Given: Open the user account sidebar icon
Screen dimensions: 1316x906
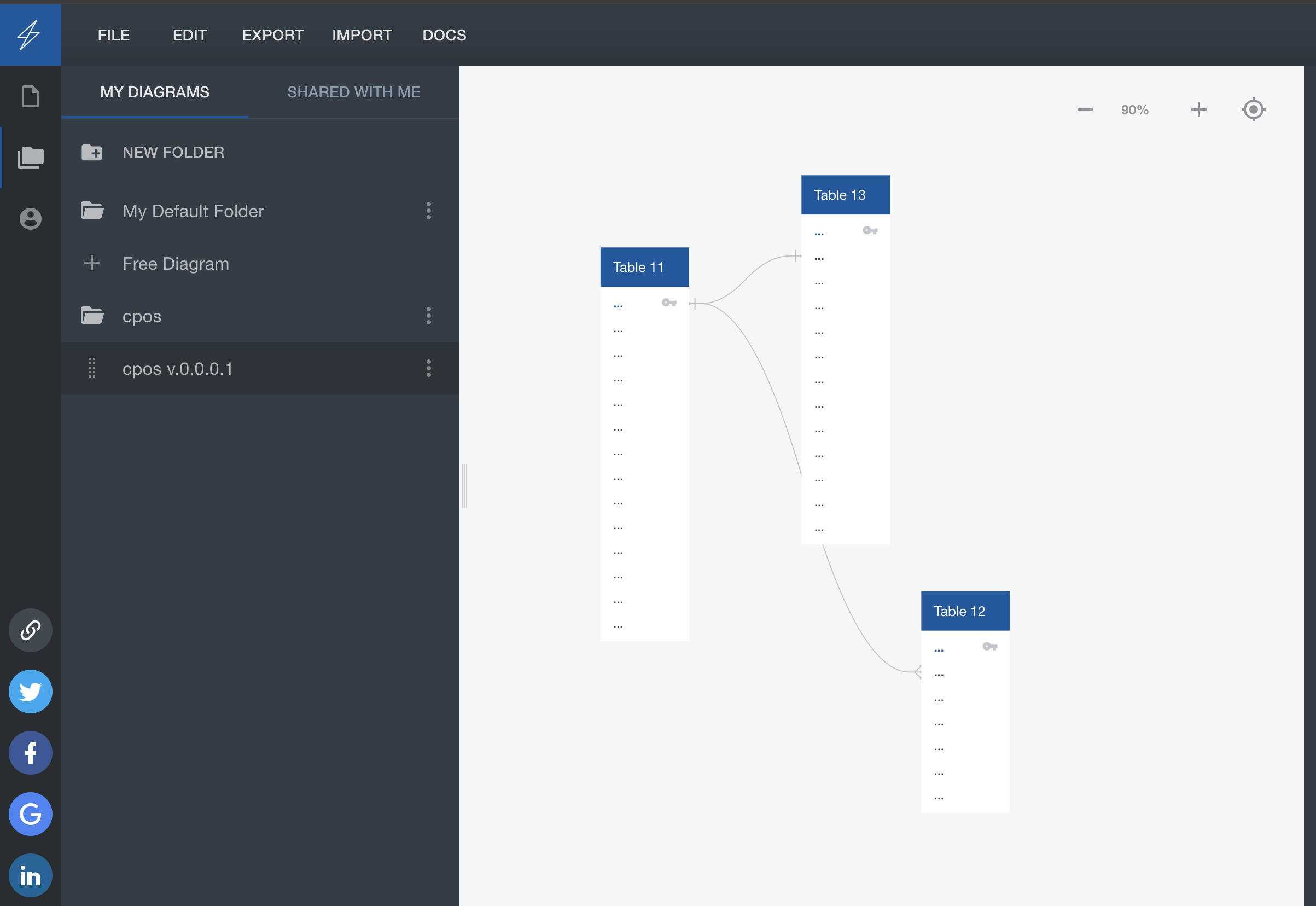Looking at the screenshot, I should [x=31, y=218].
